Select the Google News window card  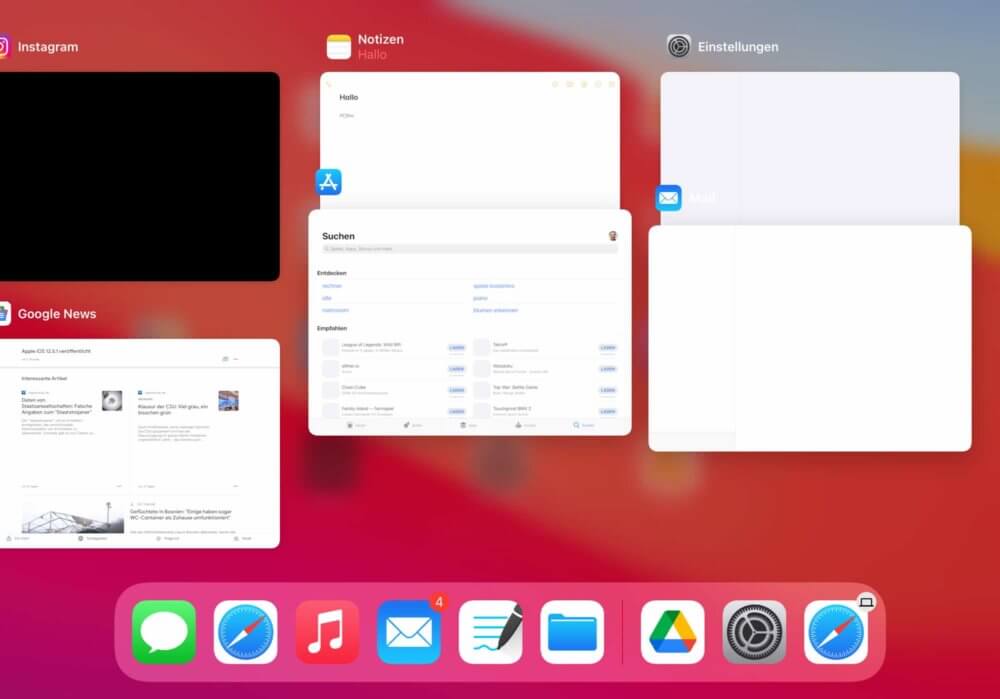[x=140, y=443]
